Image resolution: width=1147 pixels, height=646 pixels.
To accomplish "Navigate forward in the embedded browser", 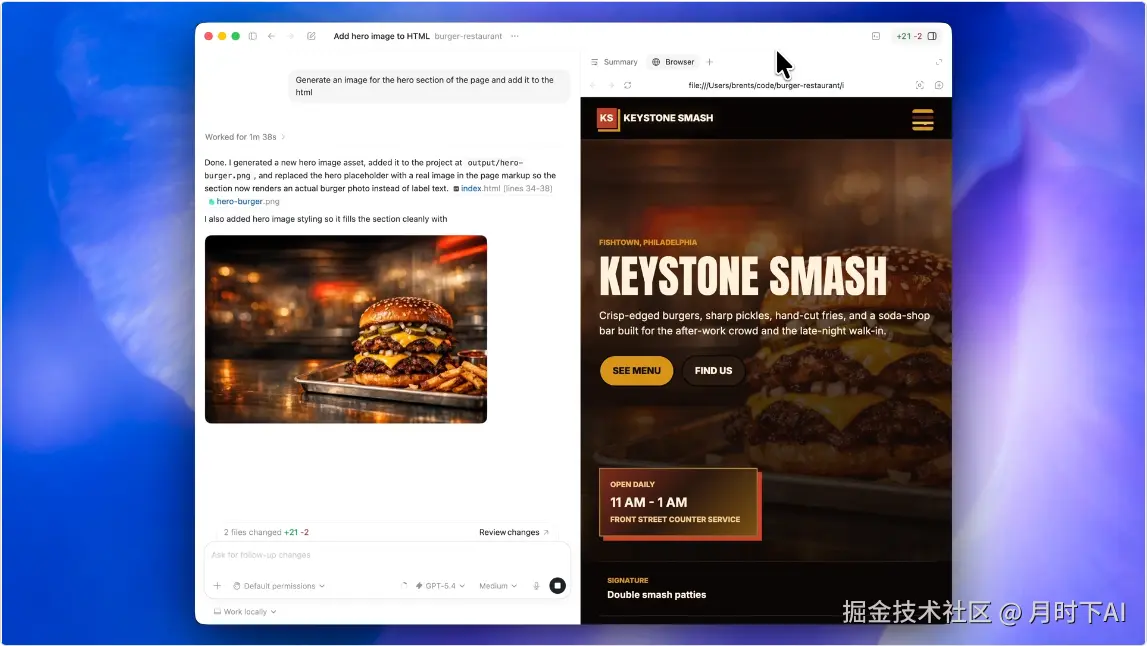I will click(612, 86).
